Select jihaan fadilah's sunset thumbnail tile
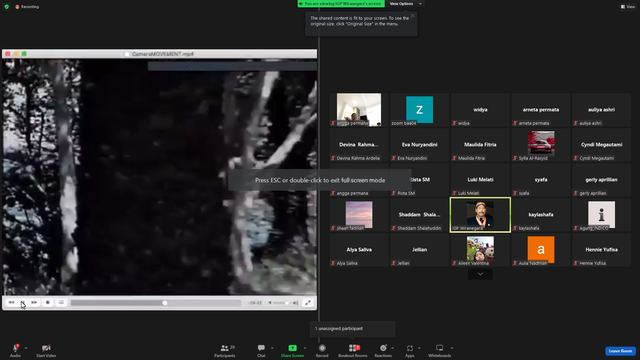The height and width of the screenshot is (360, 640). pyautogui.click(x=359, y=215)
